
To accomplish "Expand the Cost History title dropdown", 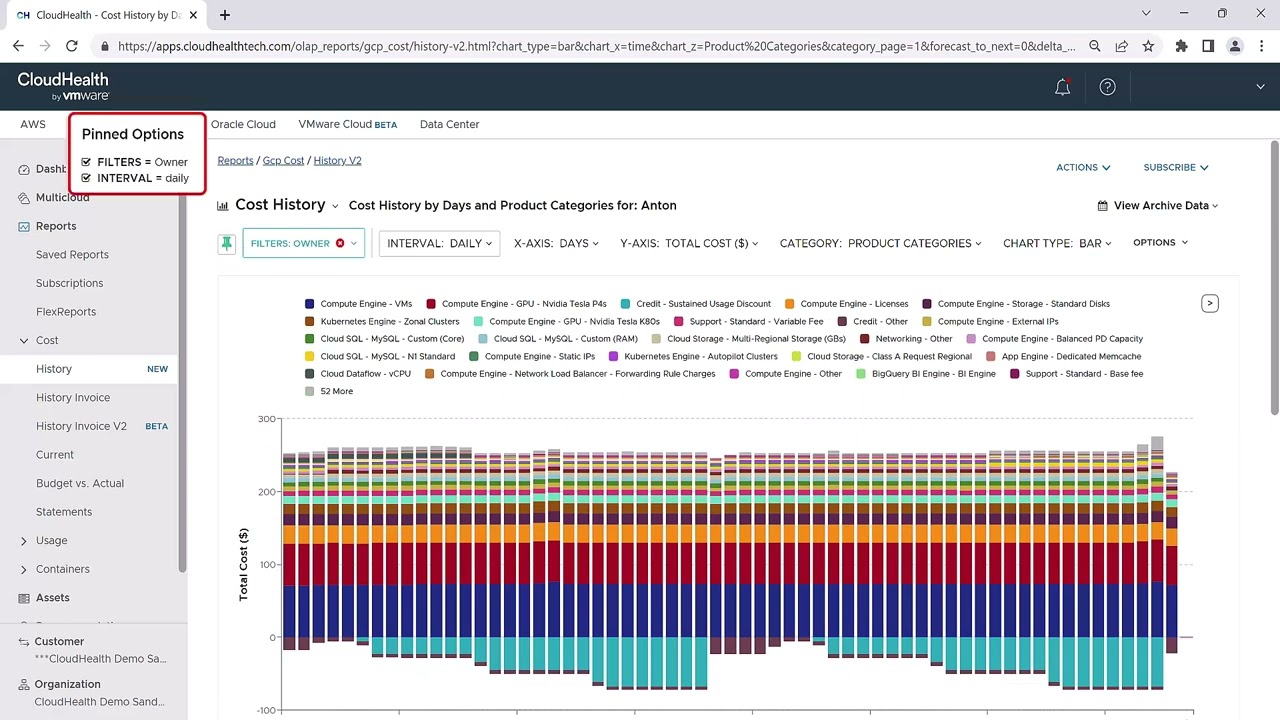I will (x=334, y=206).
